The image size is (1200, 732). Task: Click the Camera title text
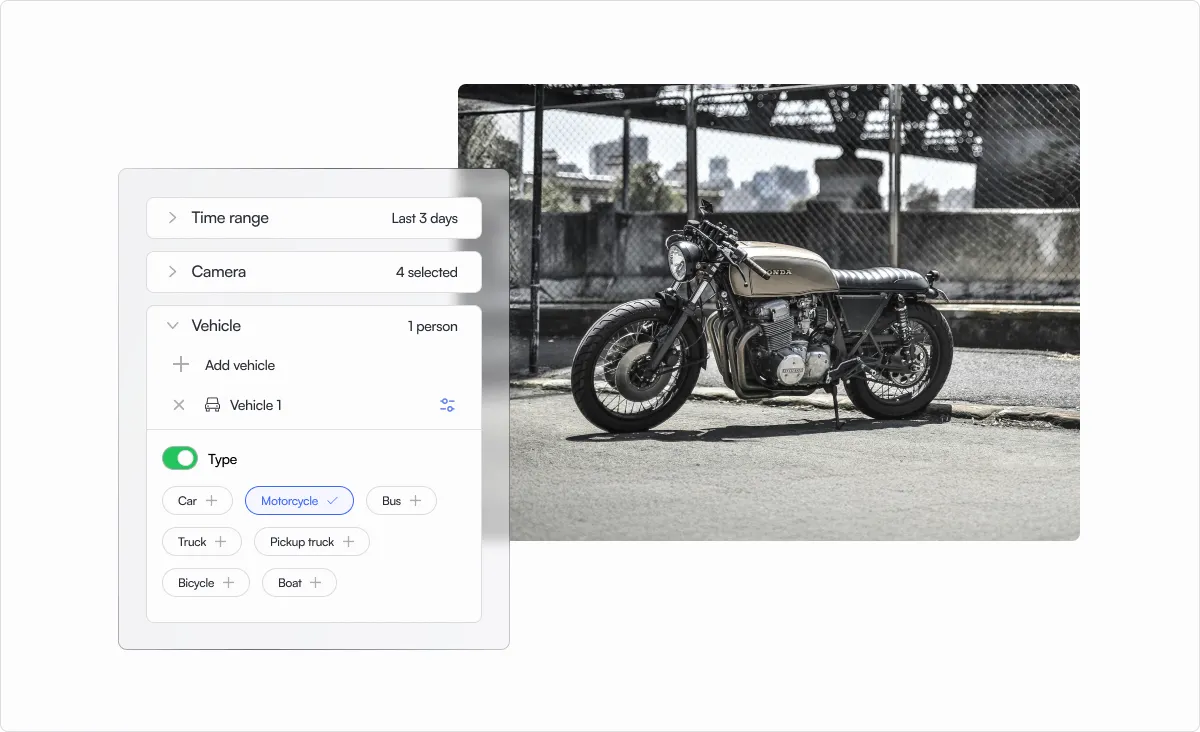(x=218, y=272)
